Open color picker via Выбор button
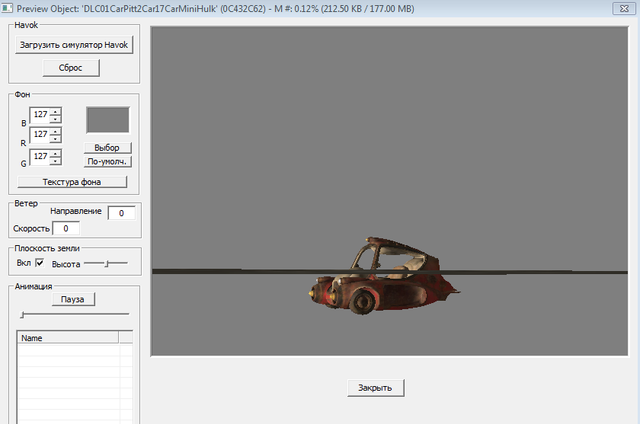640x424 pixels. (x=107, y=148)
